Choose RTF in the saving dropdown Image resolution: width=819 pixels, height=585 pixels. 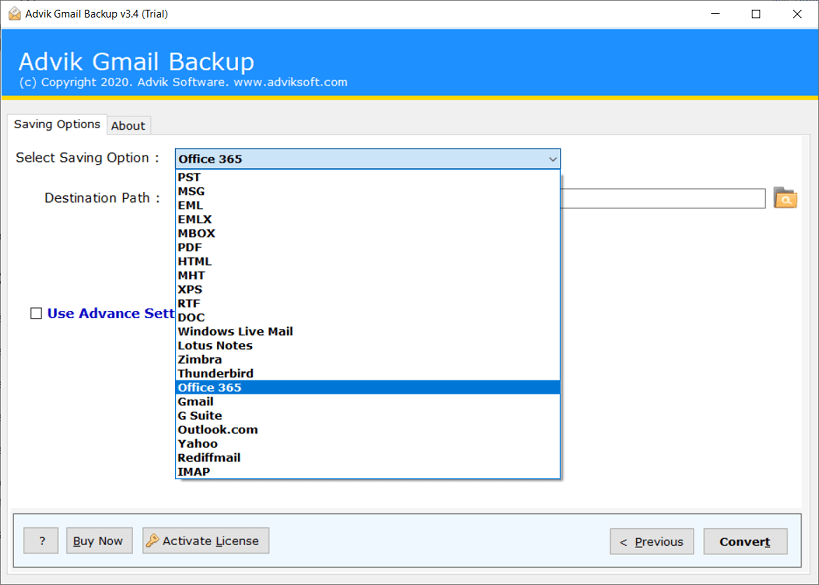click(x=368, y=303)
